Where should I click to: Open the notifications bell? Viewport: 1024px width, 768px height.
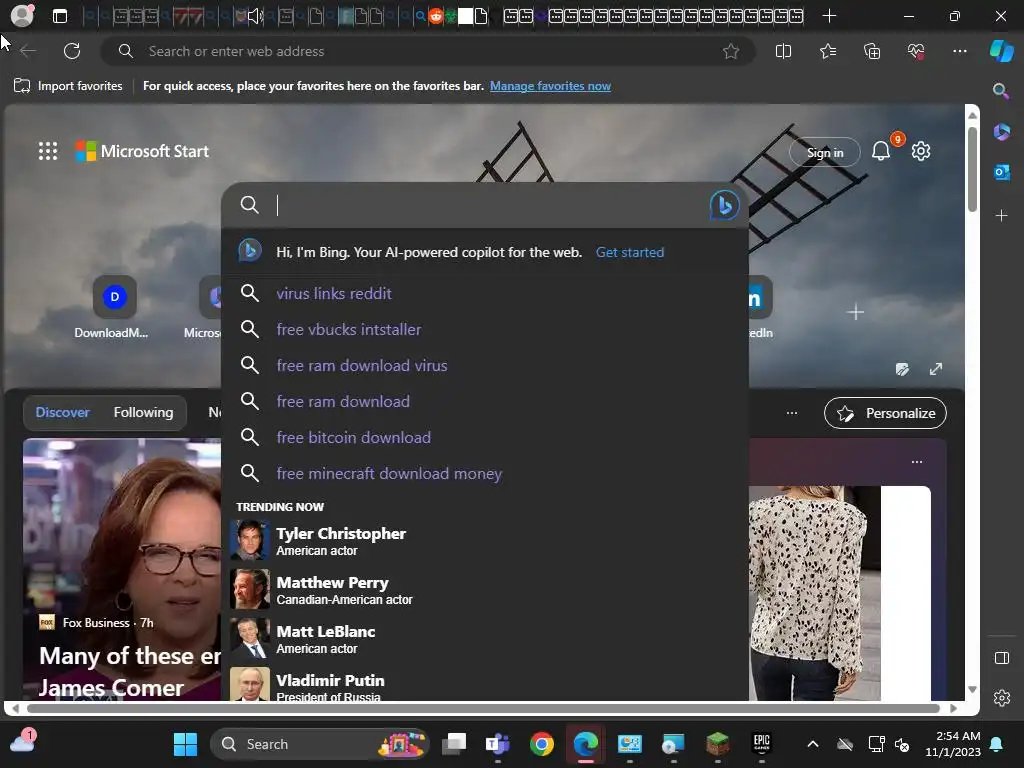click(880, 152)
